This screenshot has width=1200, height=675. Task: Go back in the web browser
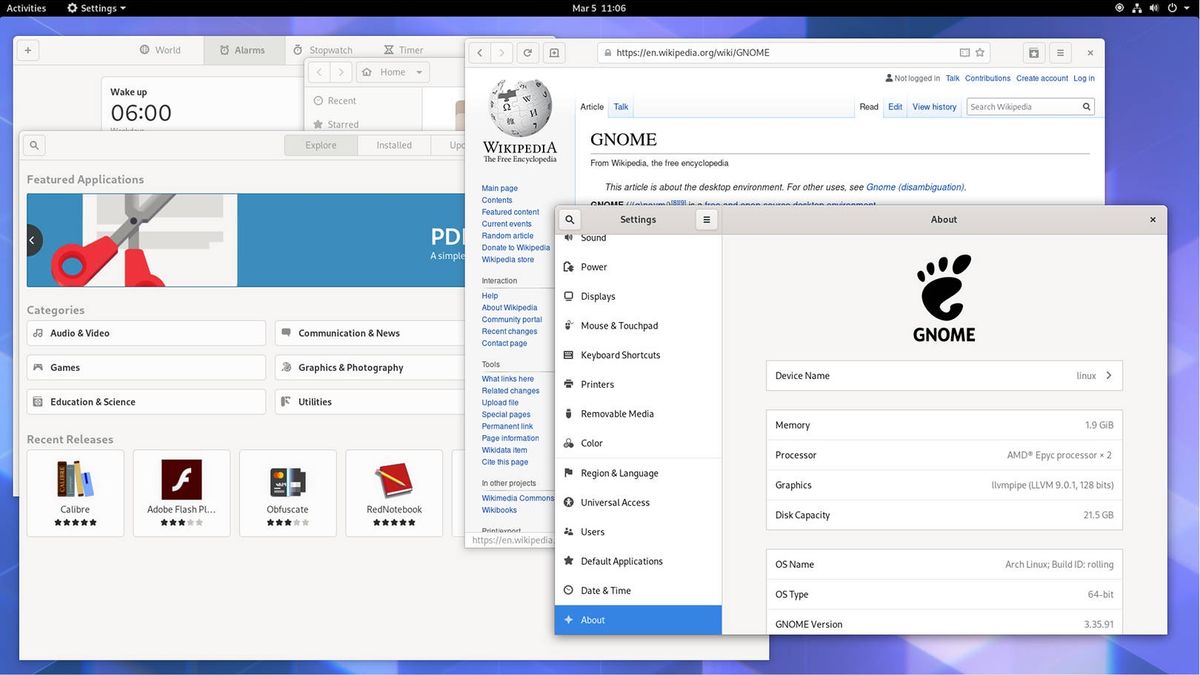click(x=480, y=53)
